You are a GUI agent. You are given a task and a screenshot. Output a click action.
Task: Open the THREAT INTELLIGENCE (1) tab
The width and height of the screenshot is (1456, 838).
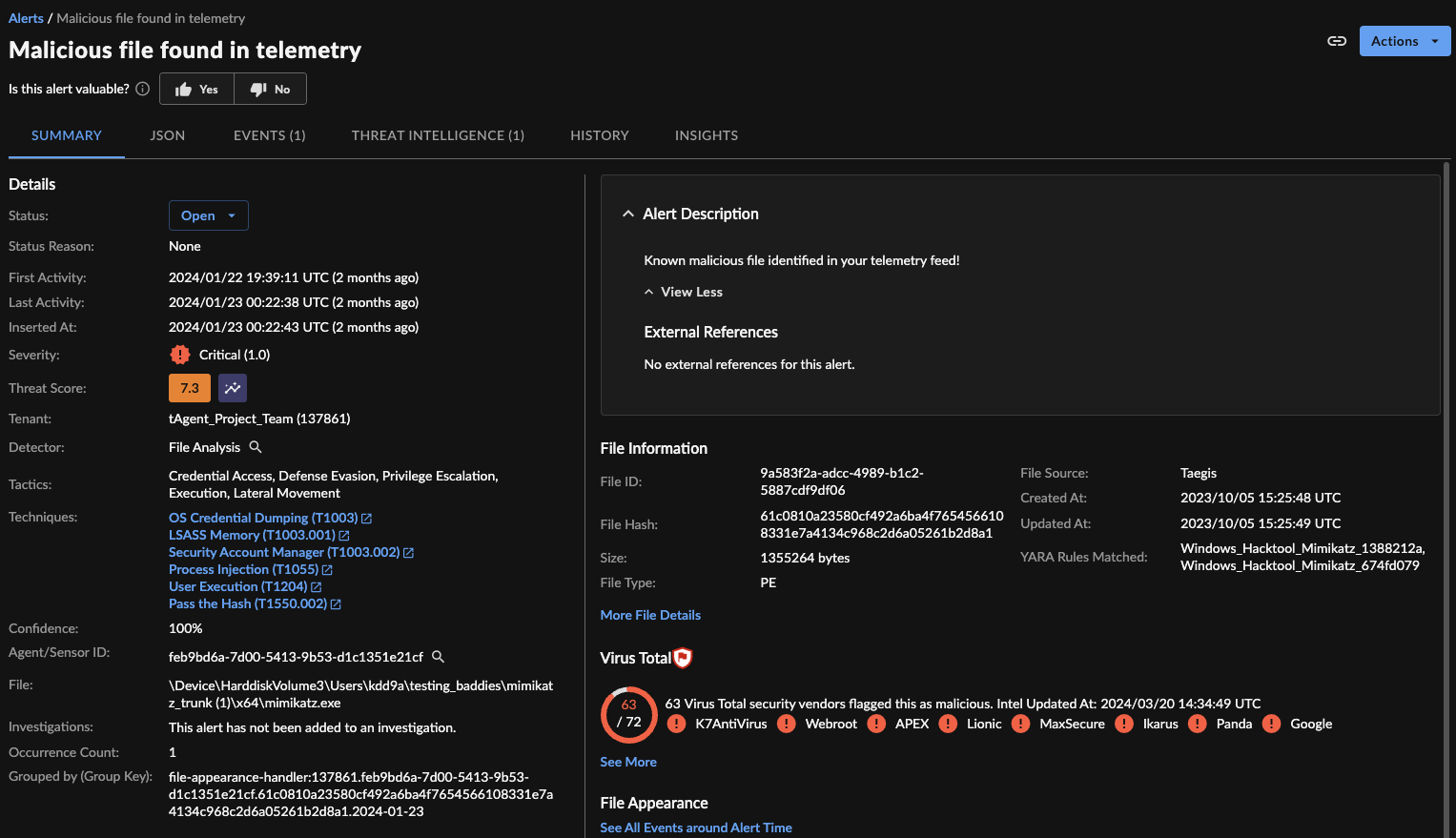click(x=438, y=135)
